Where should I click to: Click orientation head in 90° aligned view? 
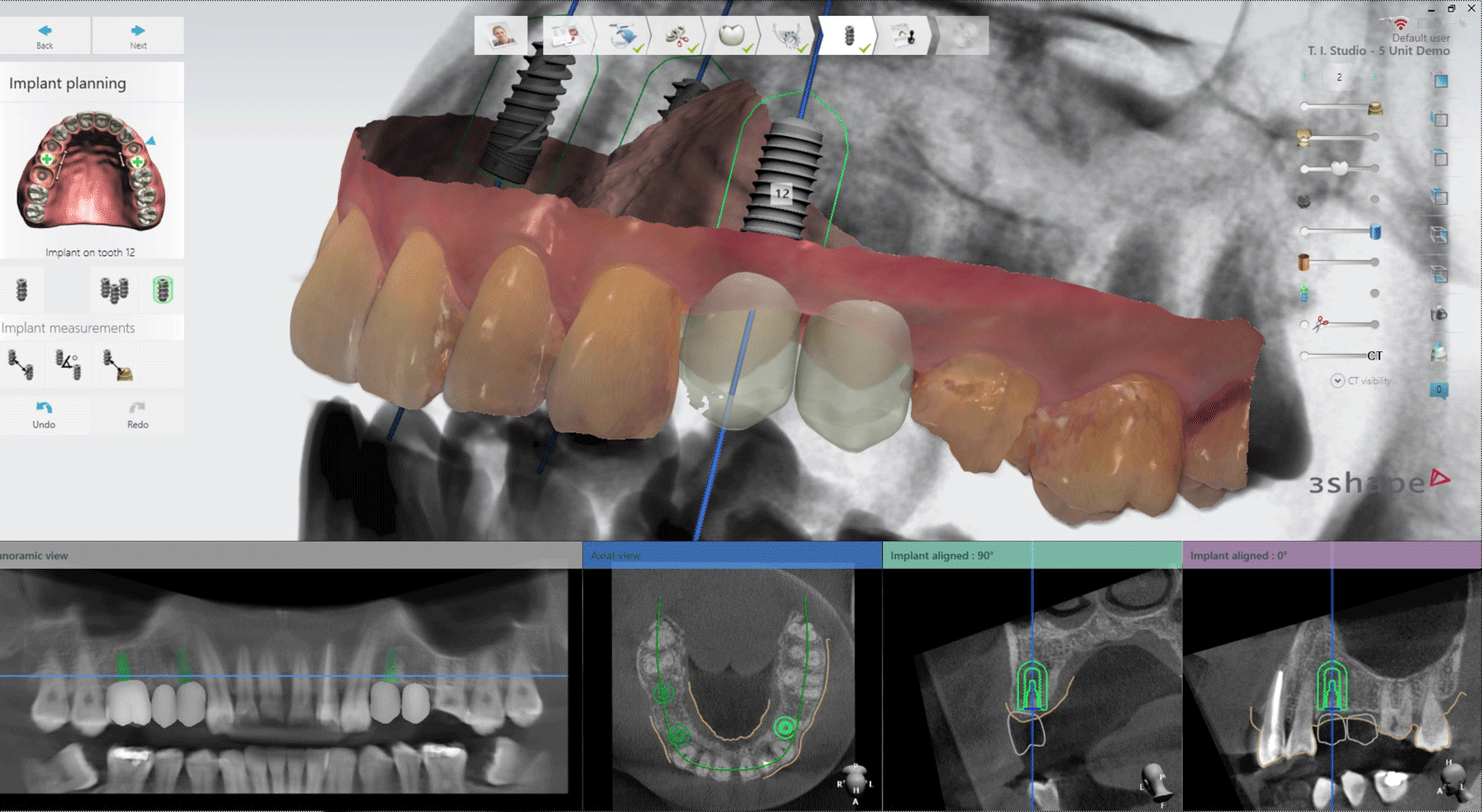click(1155, 780)
